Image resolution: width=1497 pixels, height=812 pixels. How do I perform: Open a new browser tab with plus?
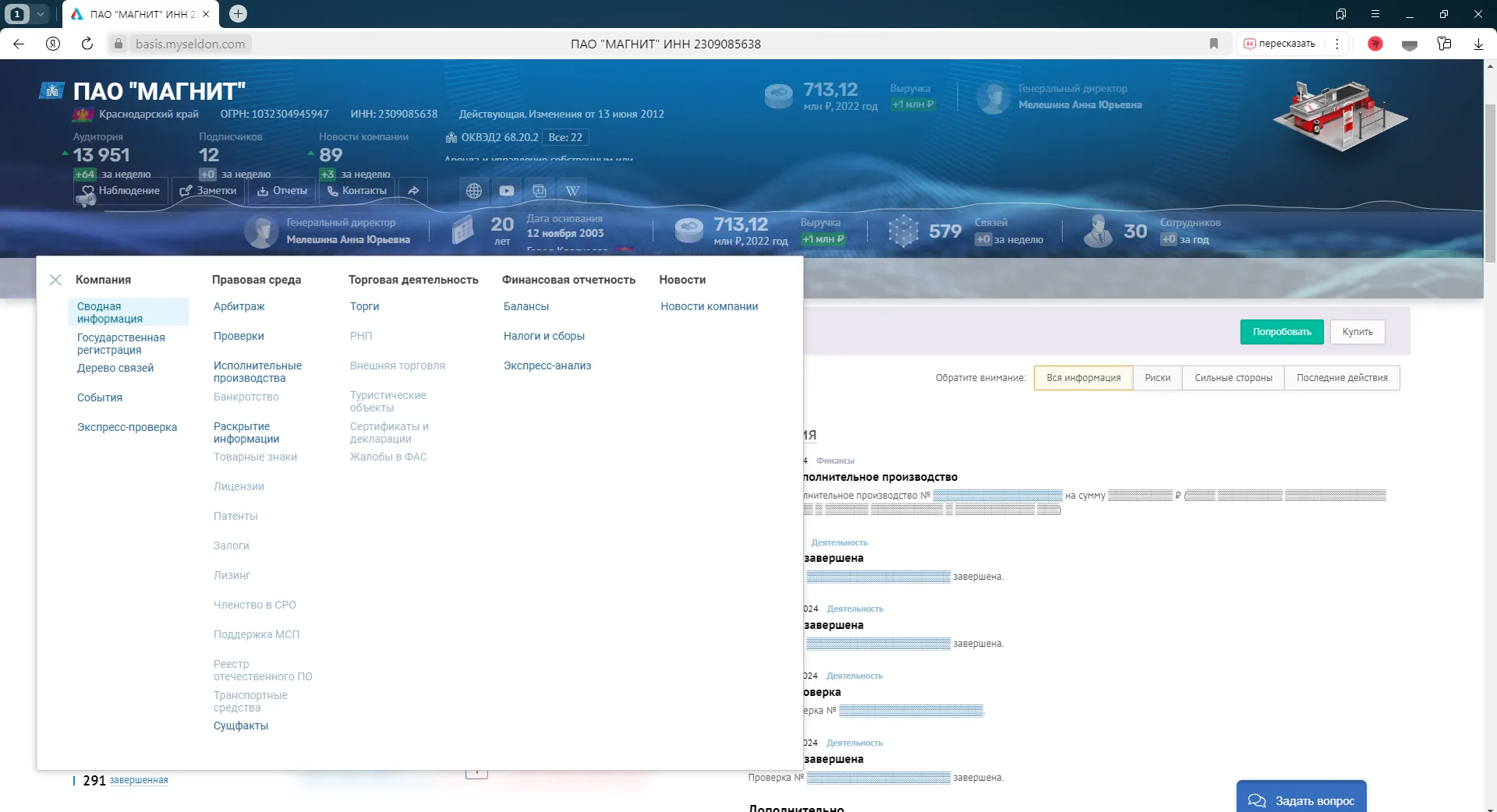(239, 13)
